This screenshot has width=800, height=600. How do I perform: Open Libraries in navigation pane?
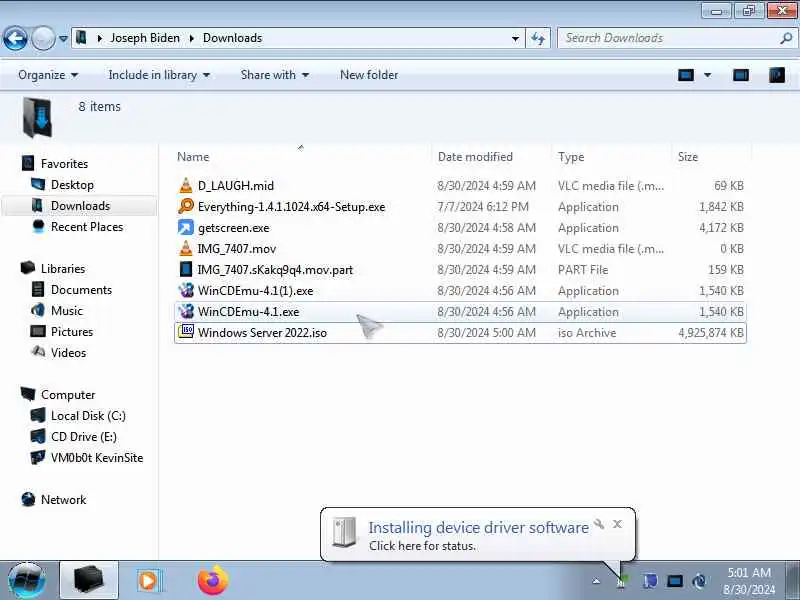tap(63, 268)
